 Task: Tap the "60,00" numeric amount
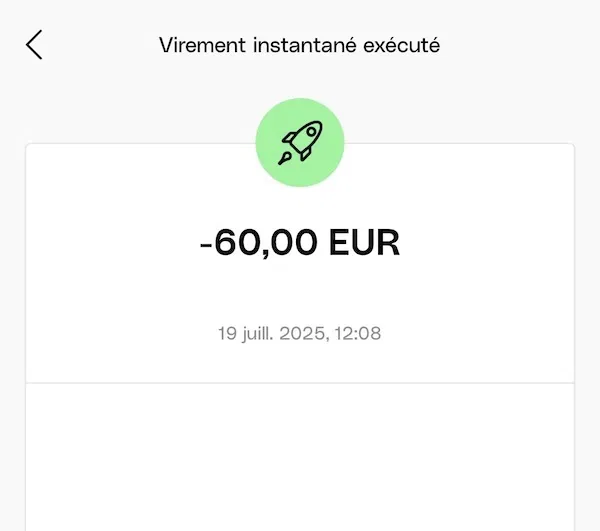click(x=265, y=243)
